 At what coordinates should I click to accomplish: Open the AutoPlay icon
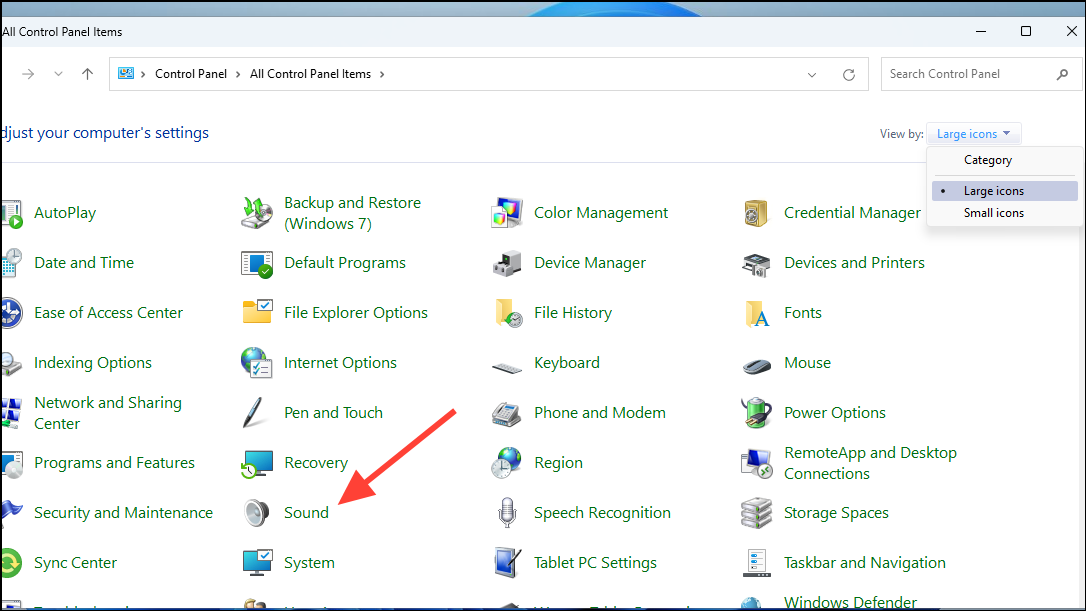(x=11, y=213)
